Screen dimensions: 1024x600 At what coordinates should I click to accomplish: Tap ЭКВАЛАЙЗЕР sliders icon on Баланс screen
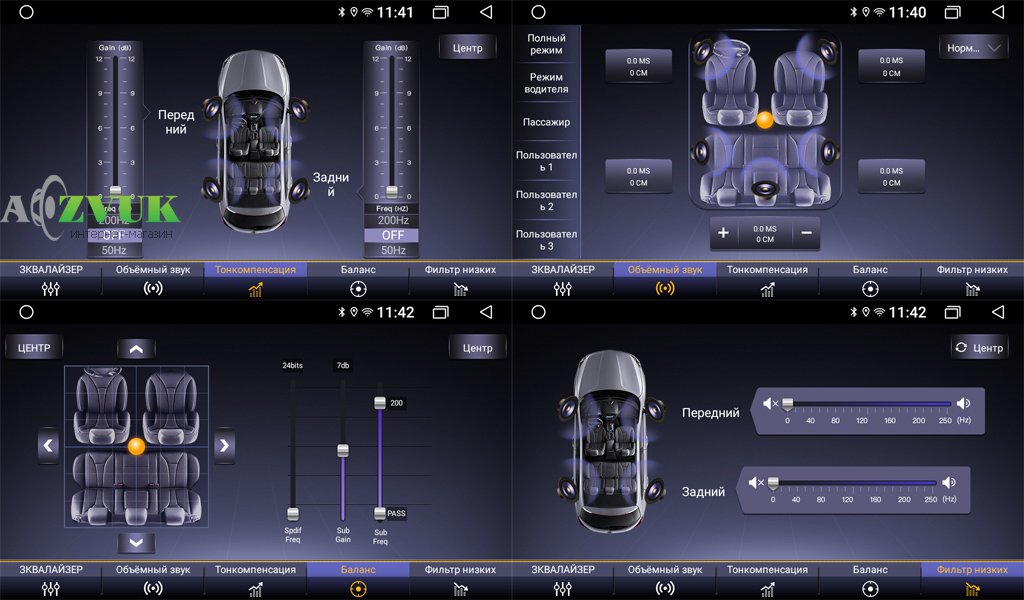click(50, 589)
